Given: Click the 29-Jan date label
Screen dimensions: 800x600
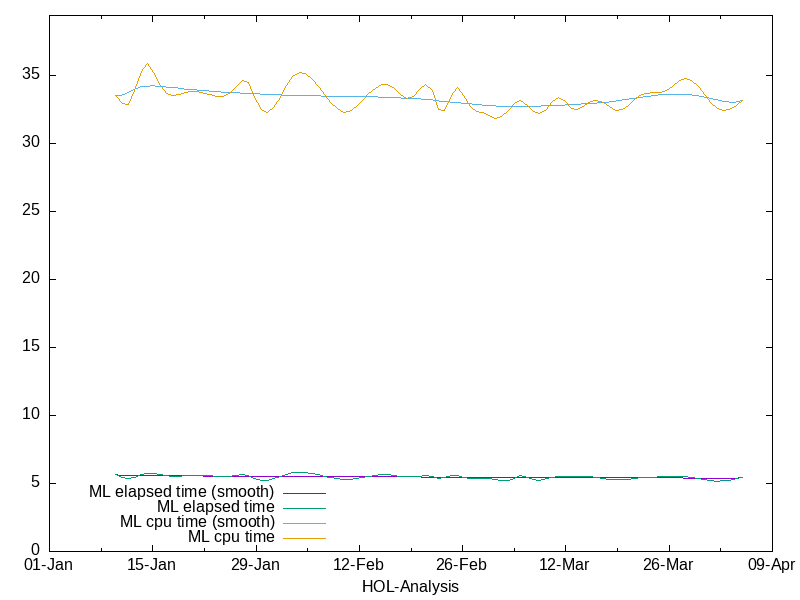Looking at the screenshot, I should click(255, 565).
